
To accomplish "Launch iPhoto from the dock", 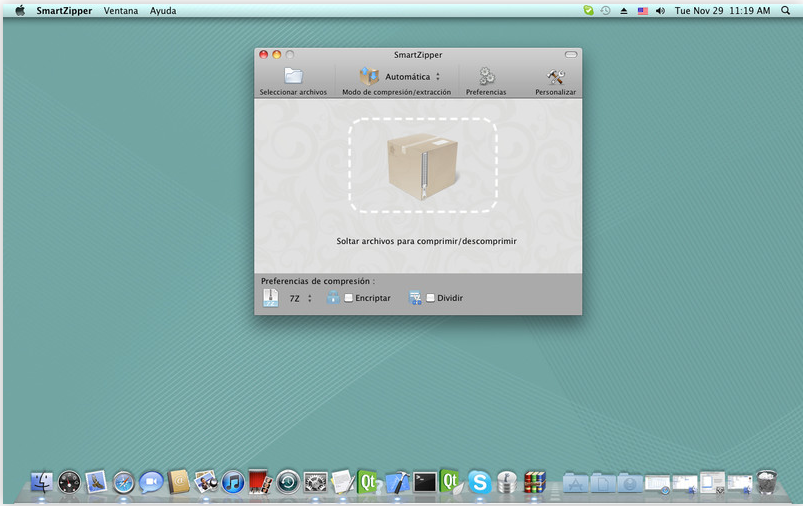I will coord(206,482).
